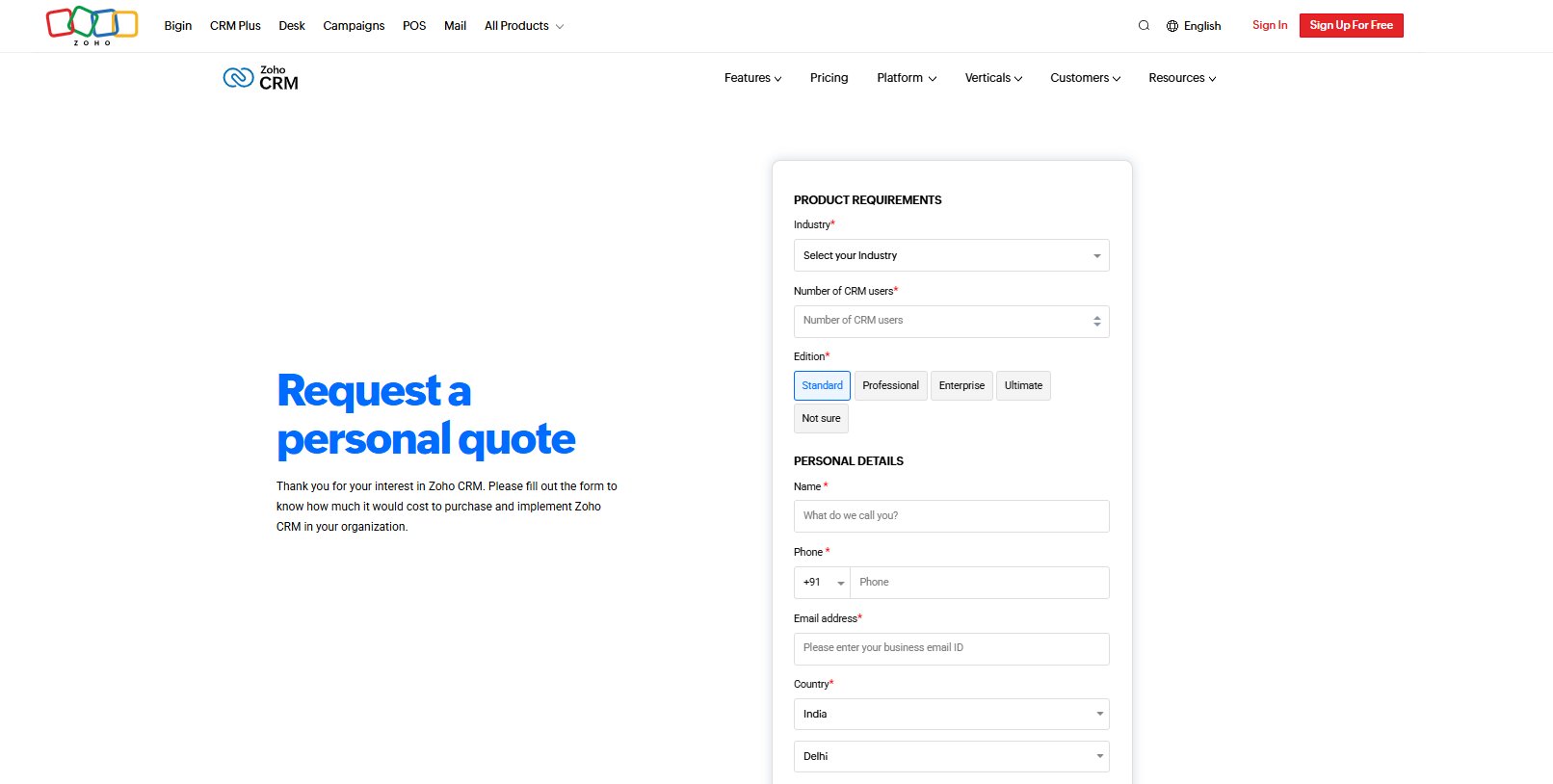Select the Standard edition option
The image size is (1553, 784).
click(x=822, y=385)
